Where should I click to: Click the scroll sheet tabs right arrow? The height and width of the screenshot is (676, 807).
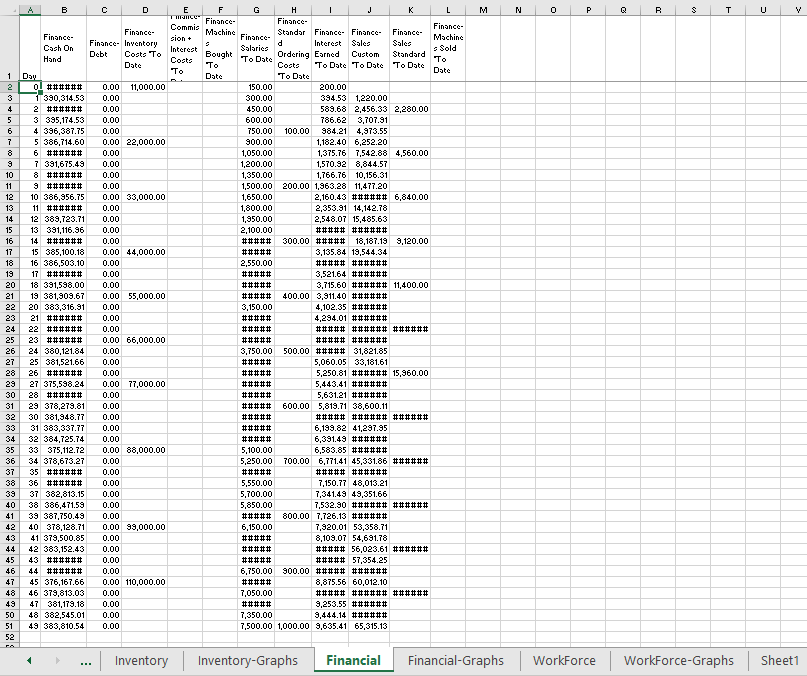(x=57, y=660)
